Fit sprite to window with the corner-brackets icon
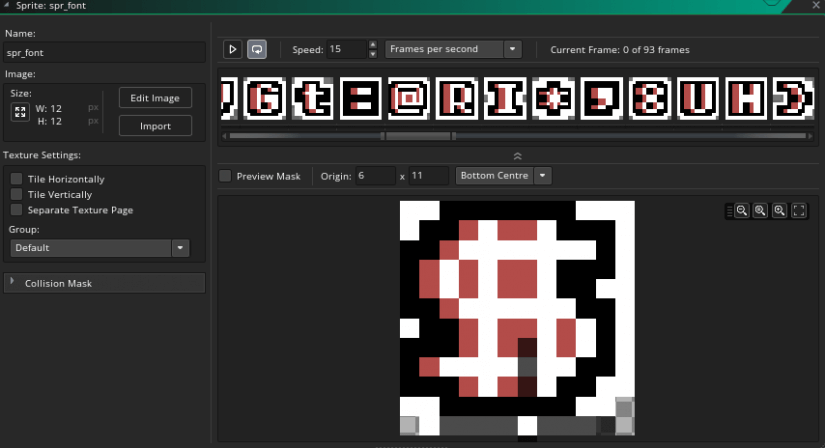This screenshot has width=825, height=448. (799, 211)
